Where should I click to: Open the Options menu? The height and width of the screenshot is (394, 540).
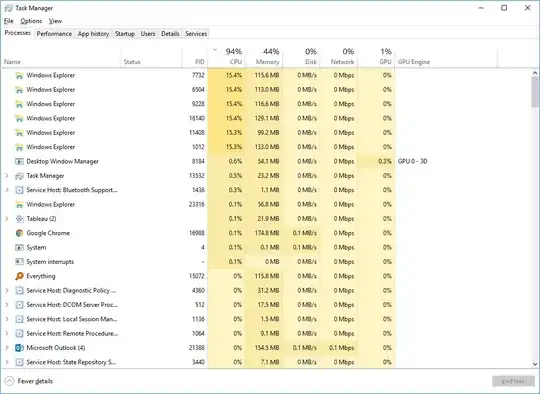31,21
